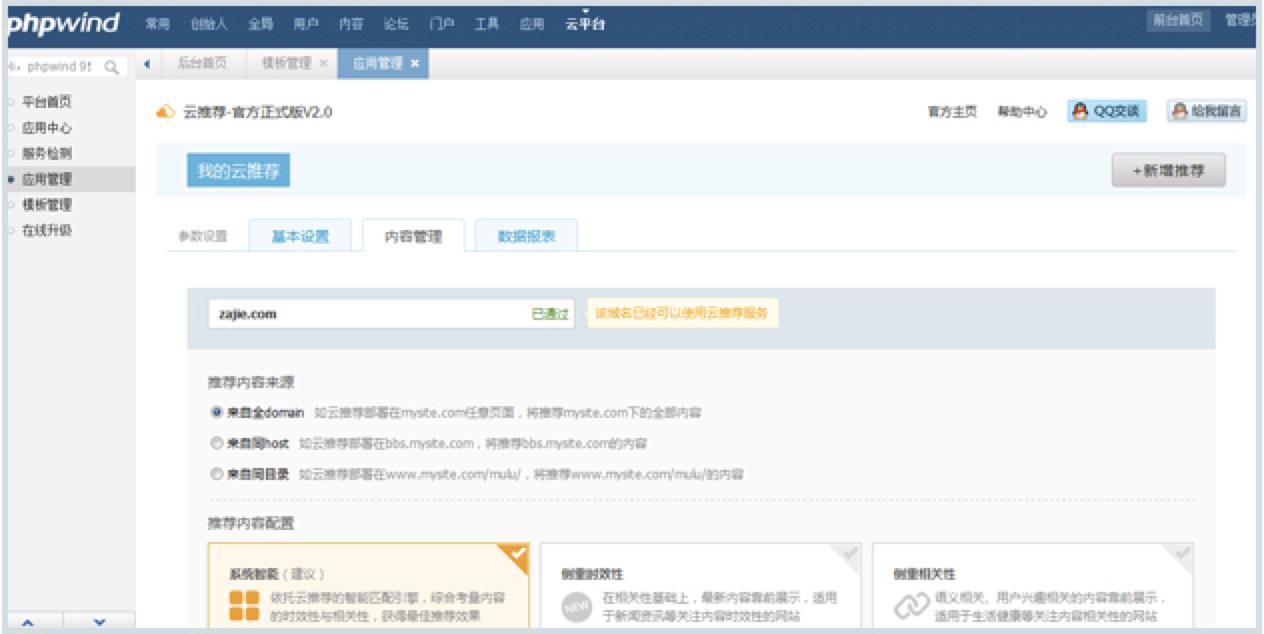Click the zajie.com domain input field

point(391,313)
